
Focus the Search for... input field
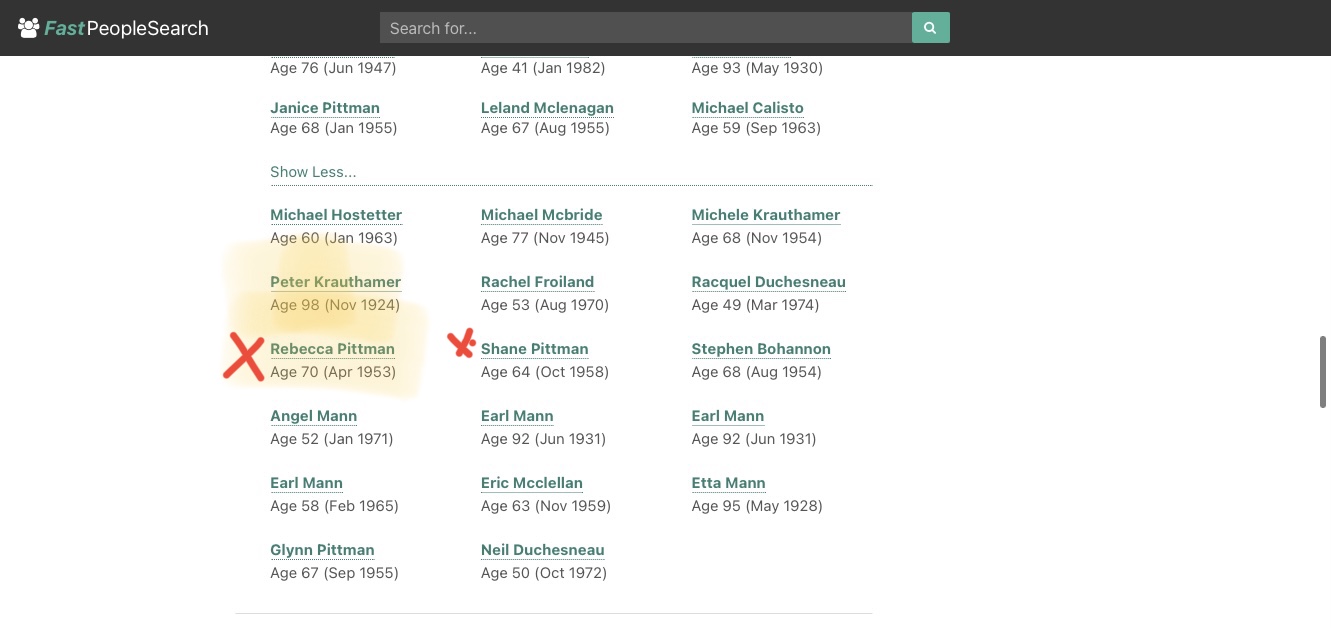(646, 28)
